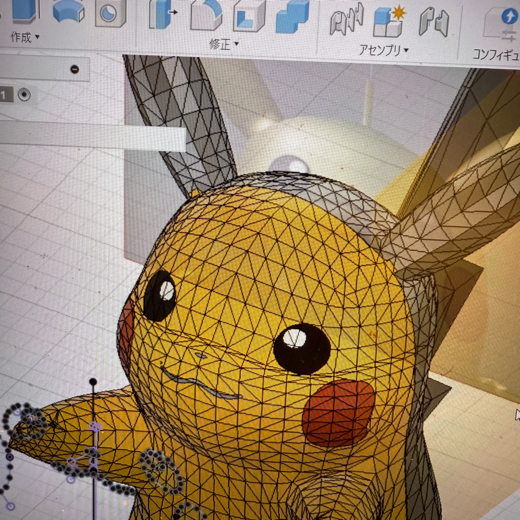Screen dimensions: 520x520
Task: Click the コンフィギュ panel label
Action: coord(496,54)
